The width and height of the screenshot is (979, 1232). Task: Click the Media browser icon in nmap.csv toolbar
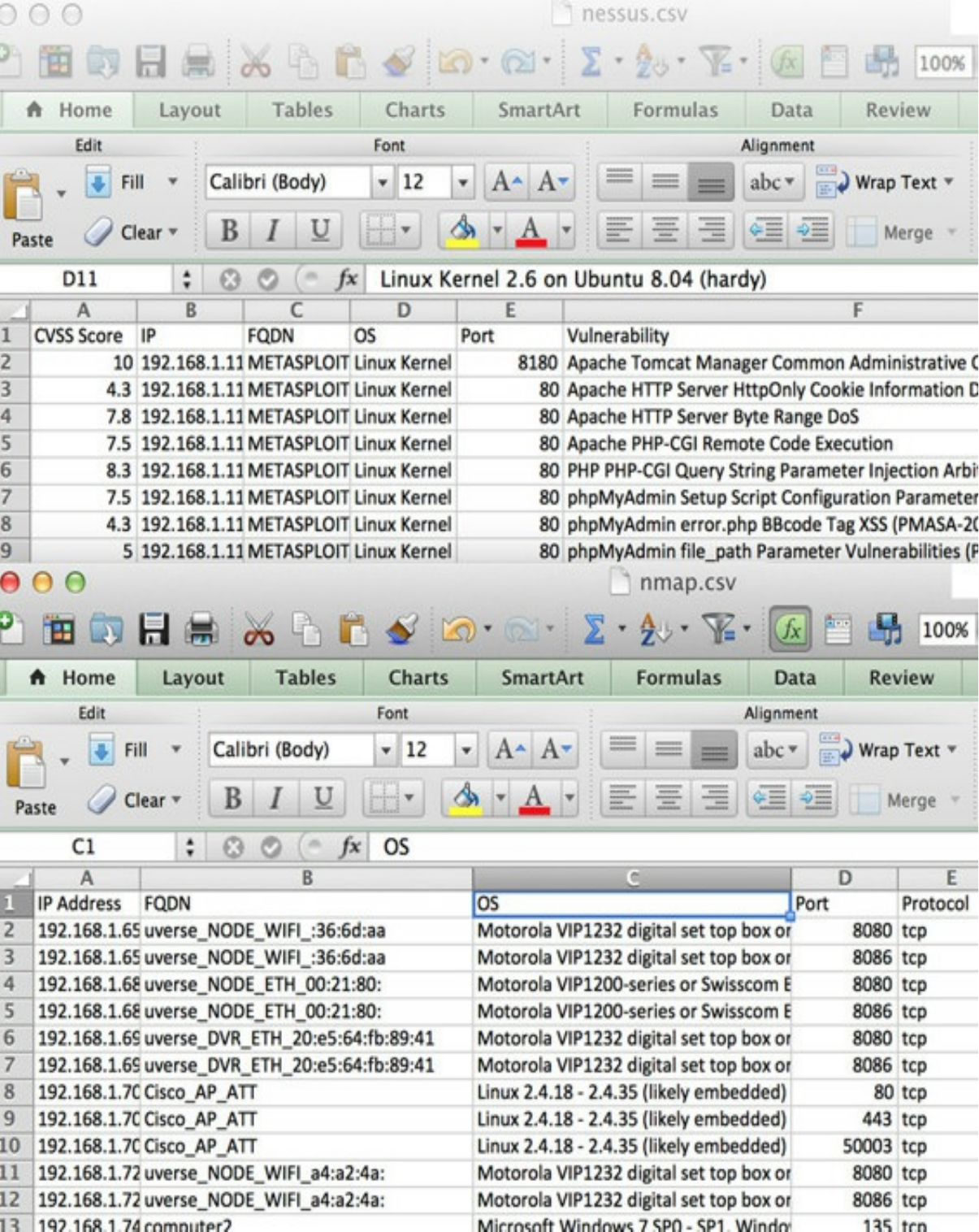(885, 630)
